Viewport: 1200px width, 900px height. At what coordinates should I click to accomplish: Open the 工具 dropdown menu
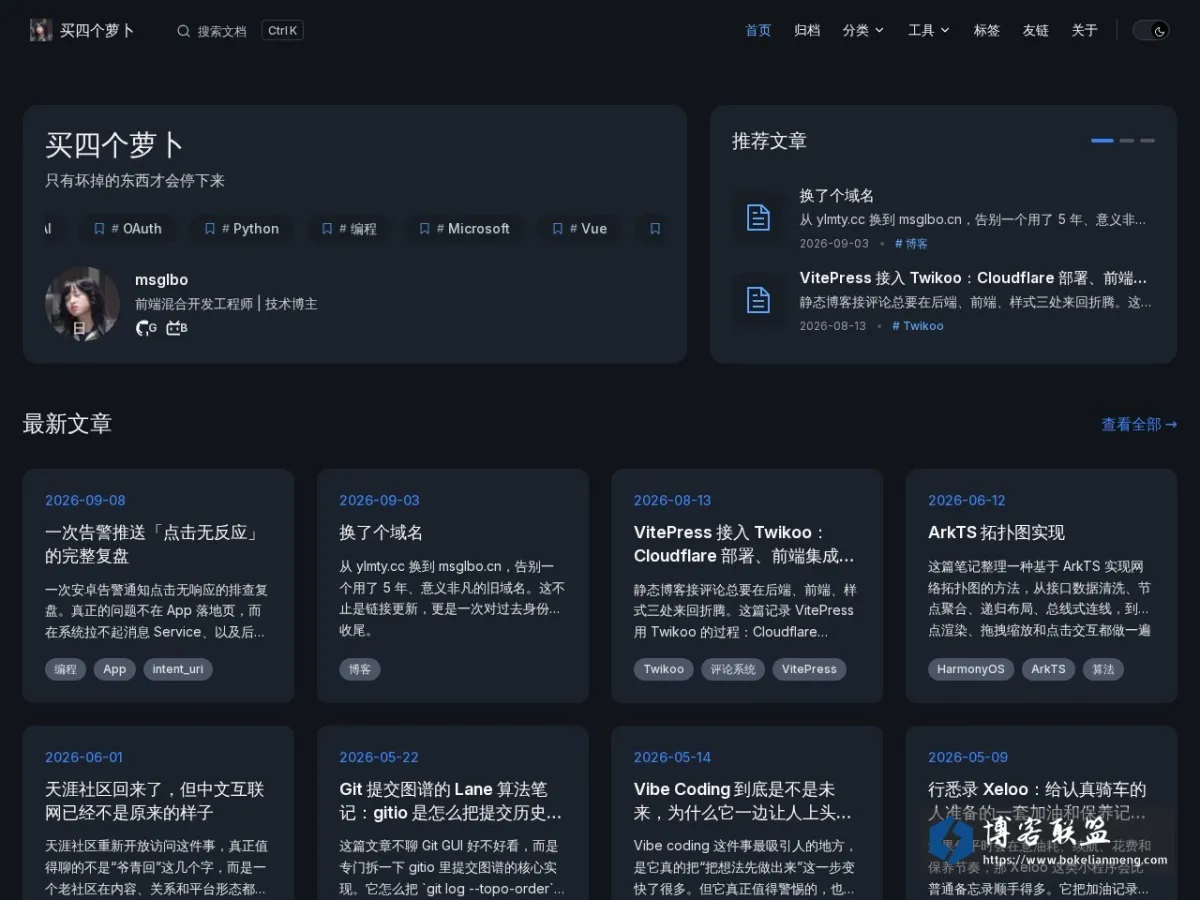pyautogui.click(x=929, y=31)
